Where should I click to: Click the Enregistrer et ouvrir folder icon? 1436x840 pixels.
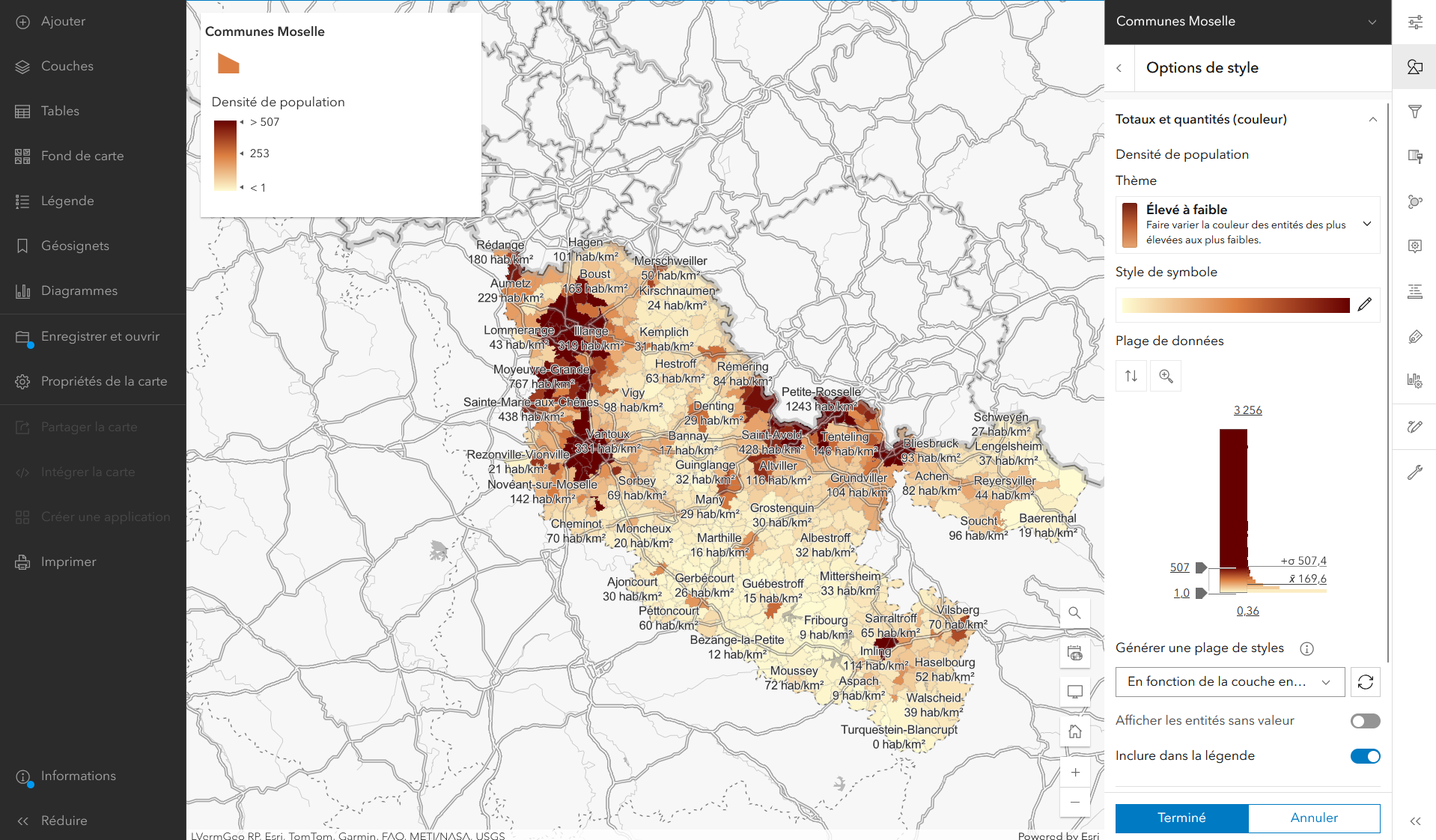(x=23, y=338)
